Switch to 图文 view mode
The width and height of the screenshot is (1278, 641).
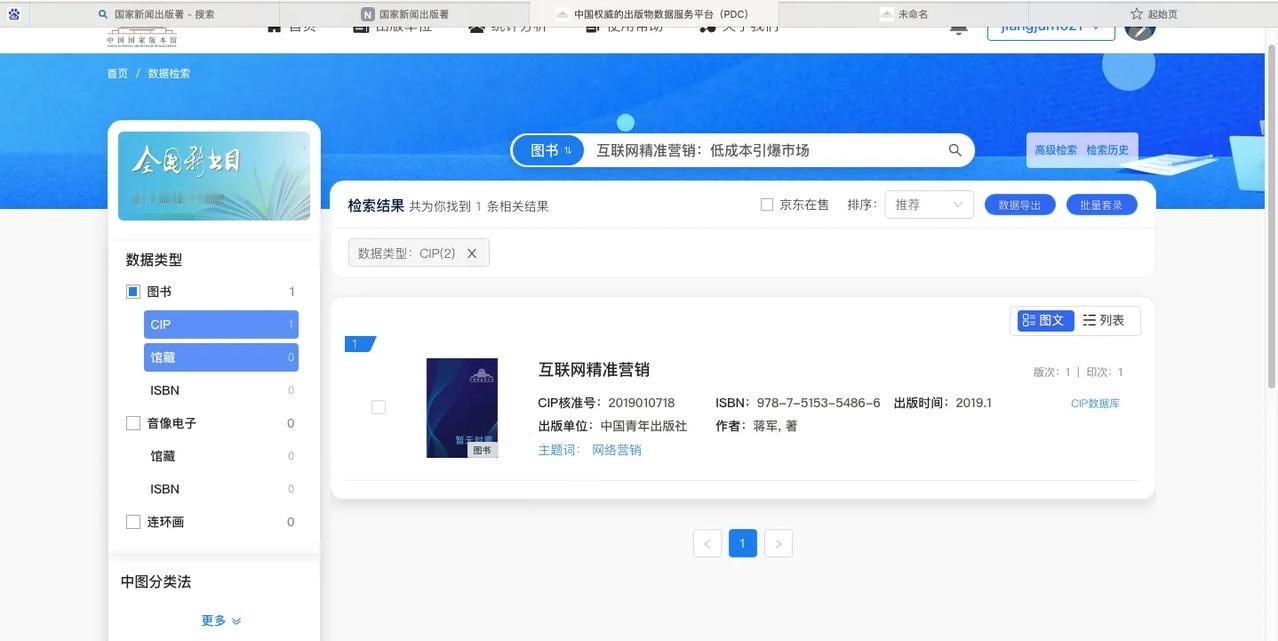pyautogui.click(x=1045, y=320)
